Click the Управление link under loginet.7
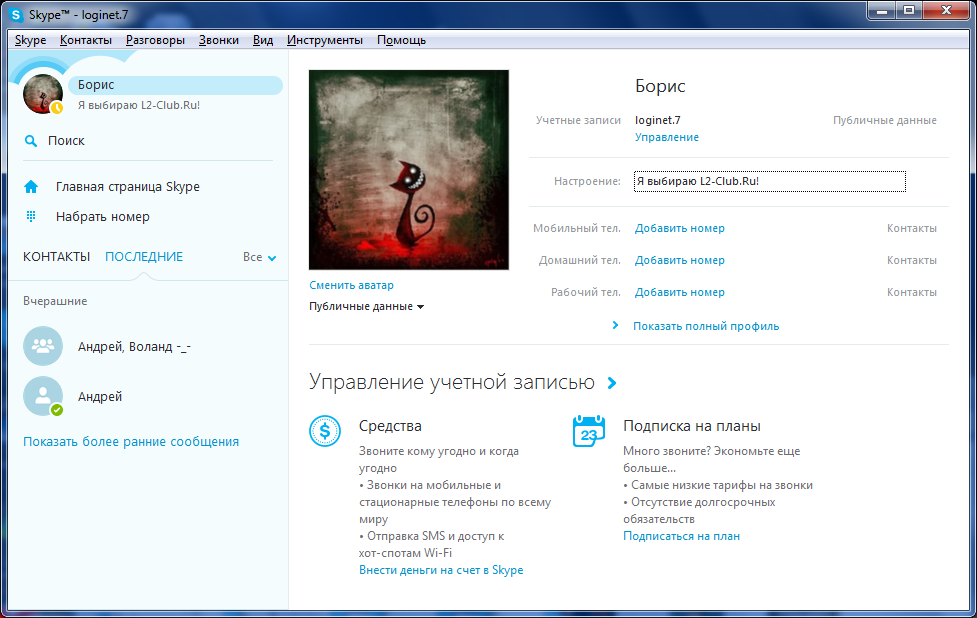 coord(667,137)
